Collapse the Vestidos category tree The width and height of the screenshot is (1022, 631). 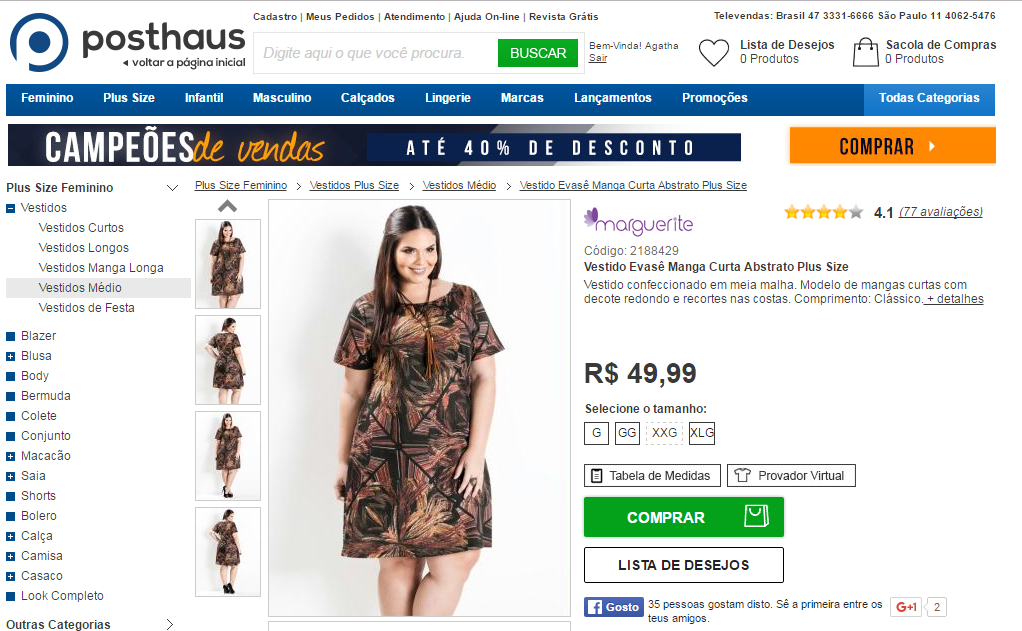[10, 209]
